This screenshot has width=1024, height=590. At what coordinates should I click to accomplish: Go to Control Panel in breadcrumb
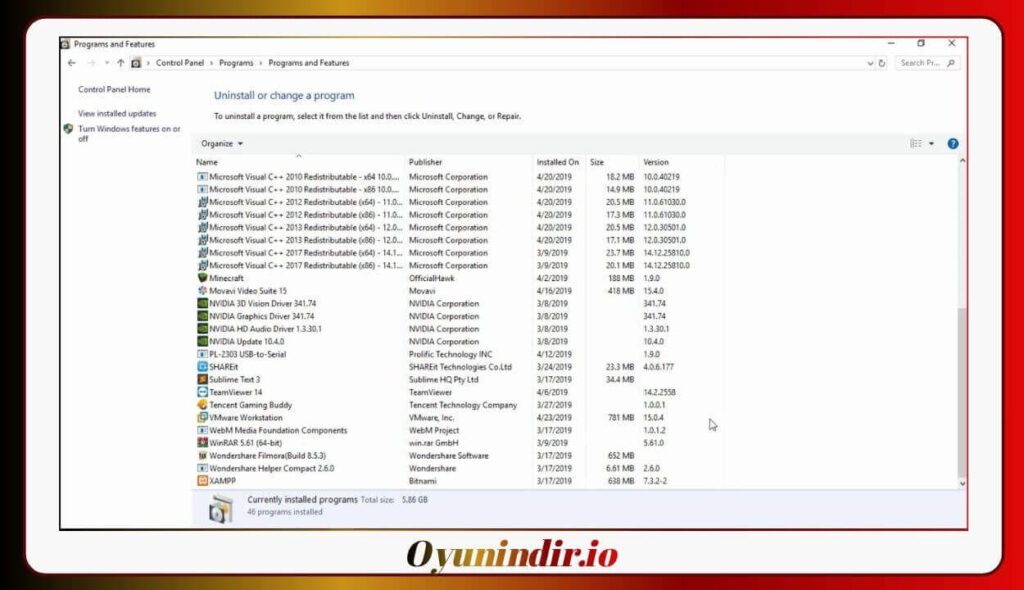pos(180,63)
